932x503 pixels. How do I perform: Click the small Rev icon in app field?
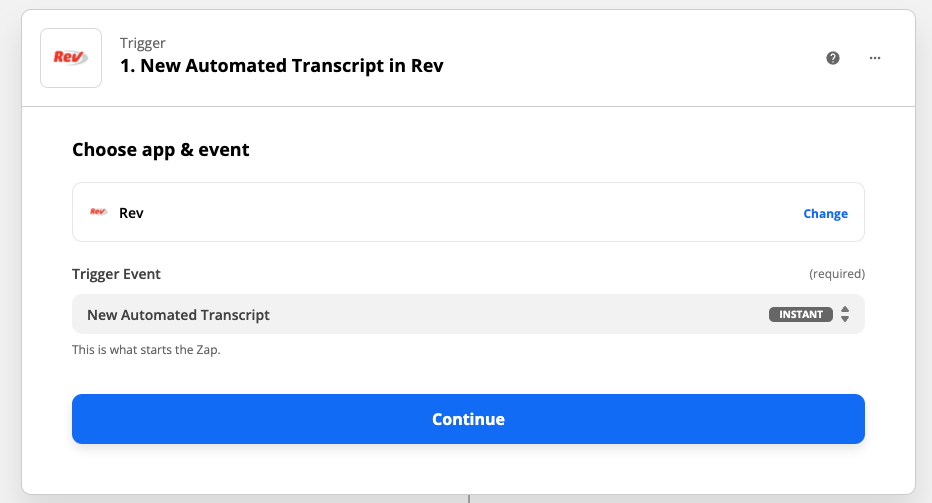pos(98,213)
